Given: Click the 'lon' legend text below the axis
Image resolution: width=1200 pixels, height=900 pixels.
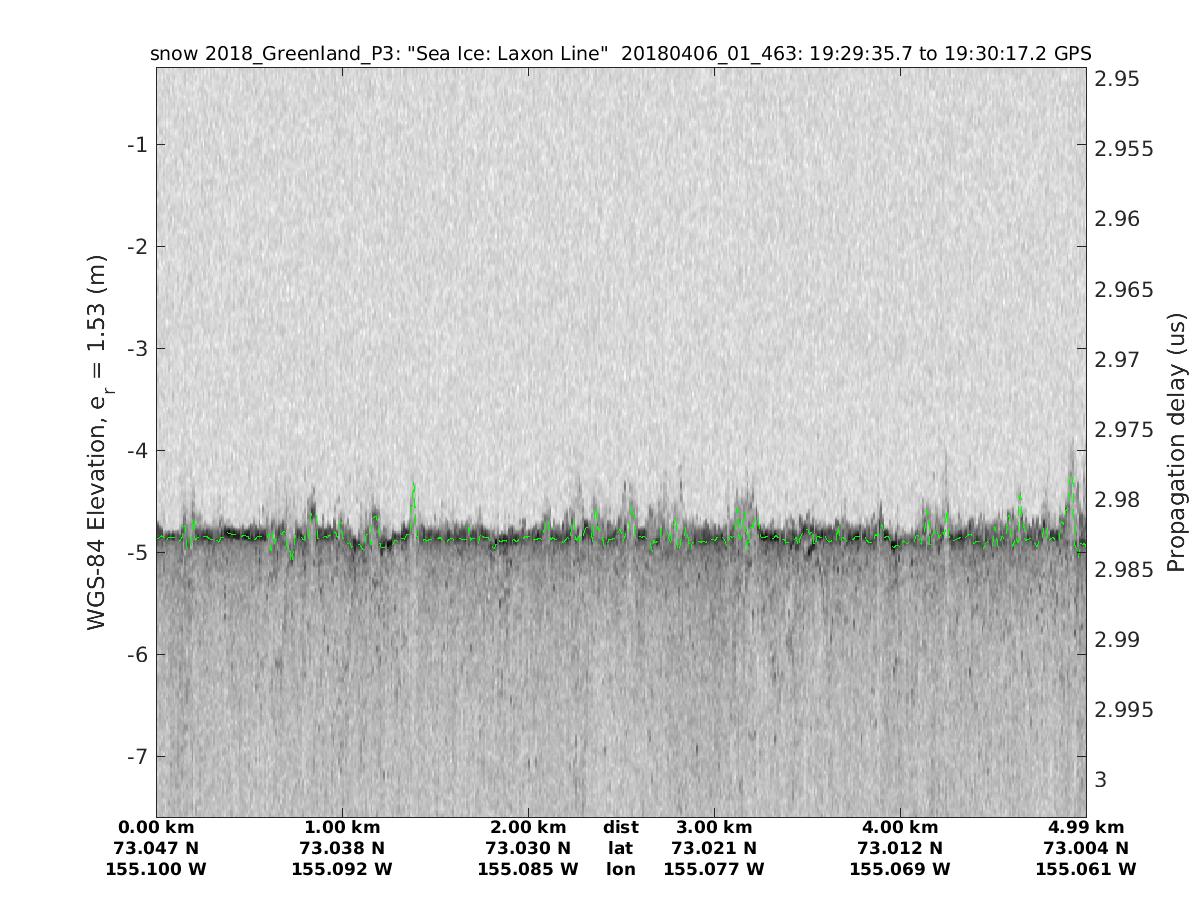Looking at the screenshot, I should click(621, 869).
